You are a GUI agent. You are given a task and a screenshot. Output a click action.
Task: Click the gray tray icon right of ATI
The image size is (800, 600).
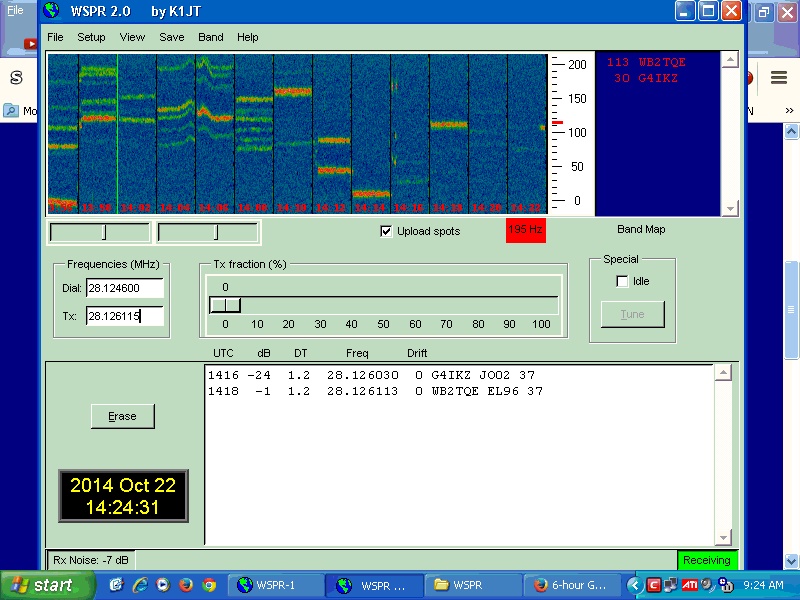coord(707,585)
